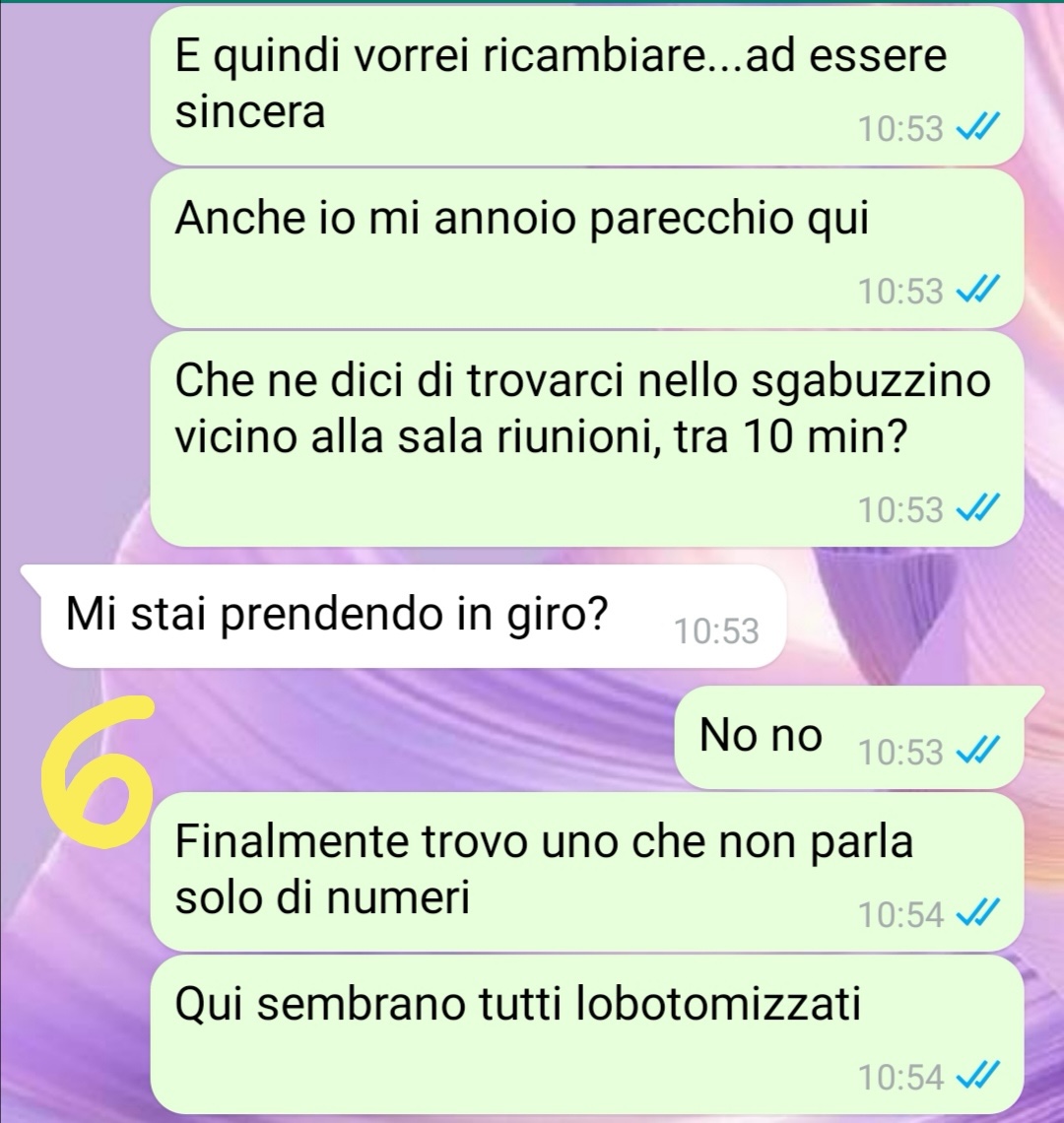
Task: Click double checkmark on 'Anche io mi annoio' message
Action: pyautogui.click(x=977, y=291)
